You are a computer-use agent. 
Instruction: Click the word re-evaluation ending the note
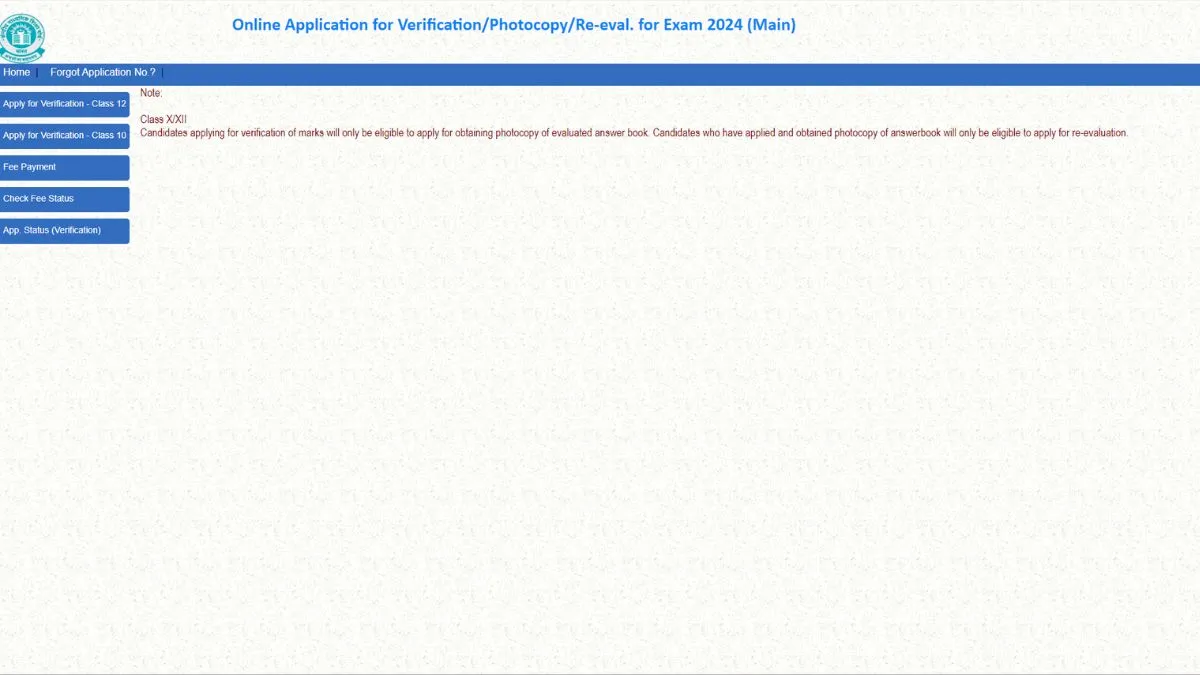pos(1098,133)
